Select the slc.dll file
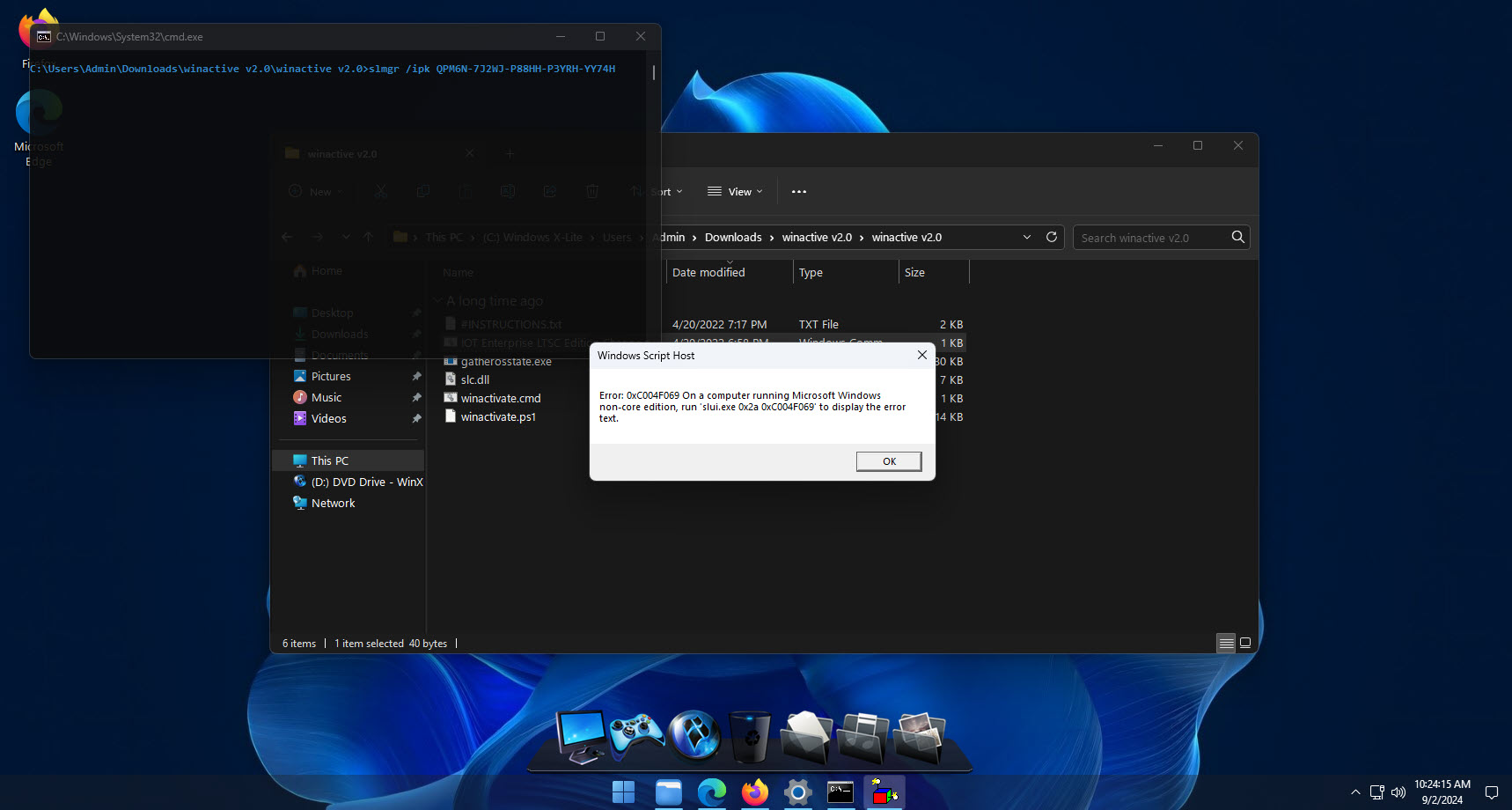Viewport: 1512px width, 810px height. point(475,380)
